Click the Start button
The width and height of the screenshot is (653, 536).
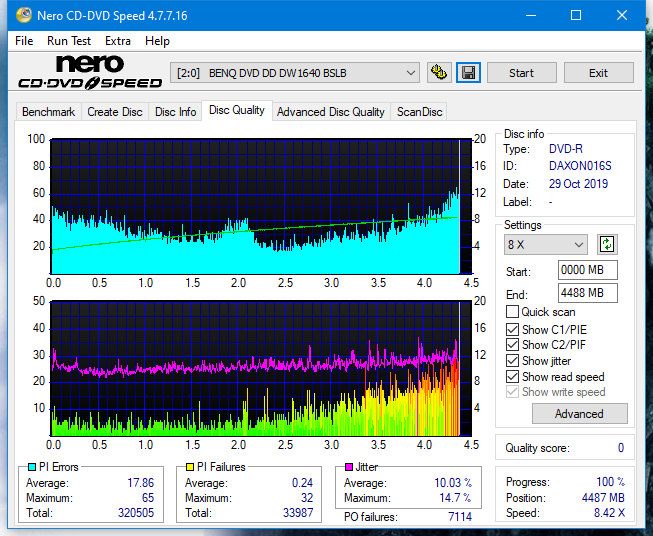coord(521,73)
